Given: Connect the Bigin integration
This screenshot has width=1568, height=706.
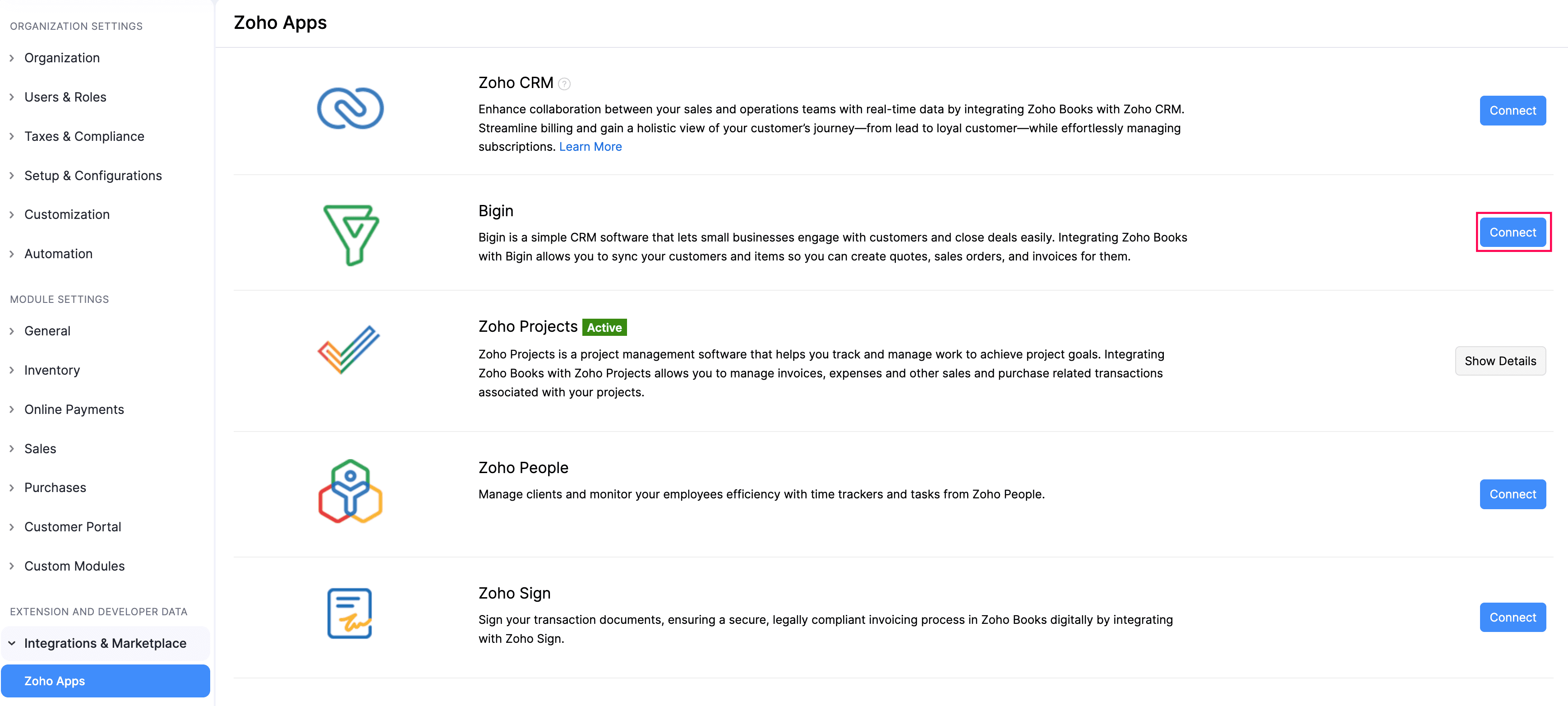Looking at the screenshot, I should click(1512, 232).
